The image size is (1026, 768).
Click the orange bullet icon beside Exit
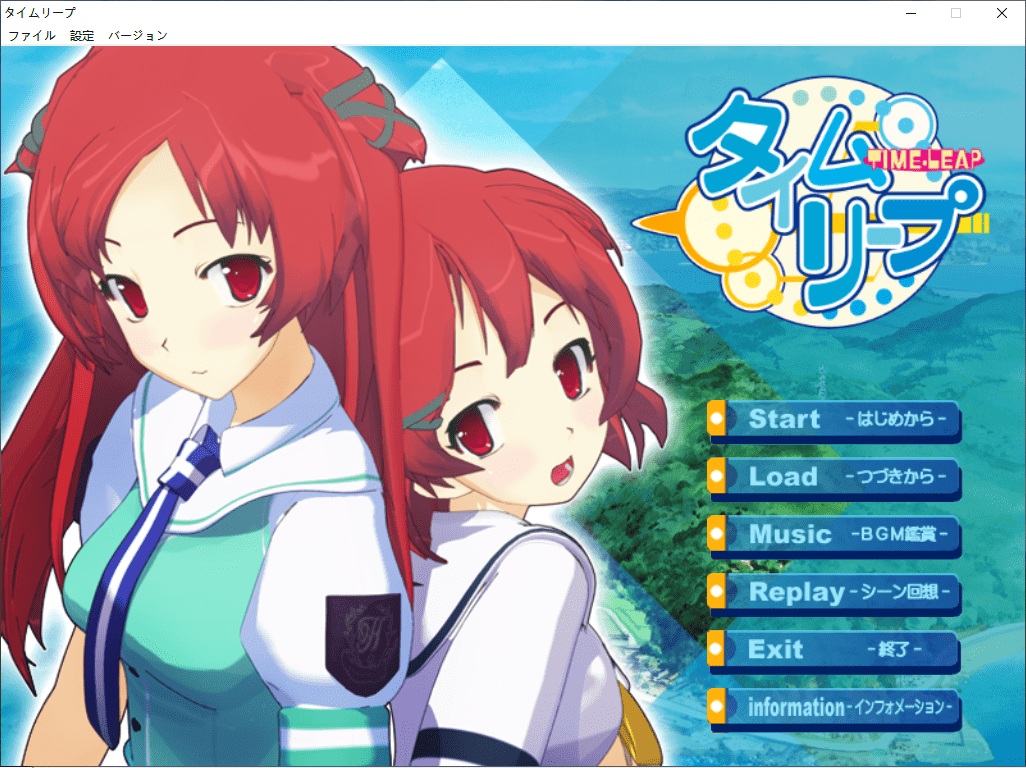[x=717, y=650]
